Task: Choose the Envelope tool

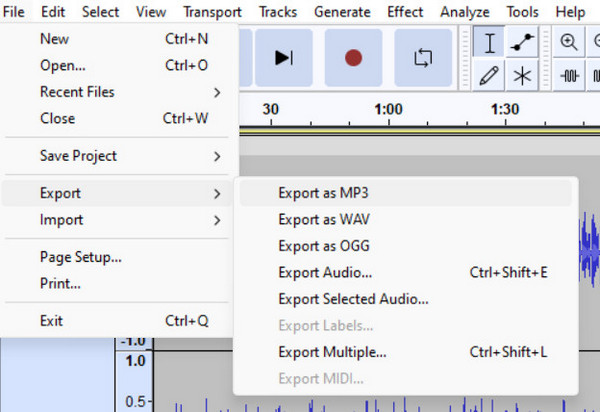Action: 521,43
